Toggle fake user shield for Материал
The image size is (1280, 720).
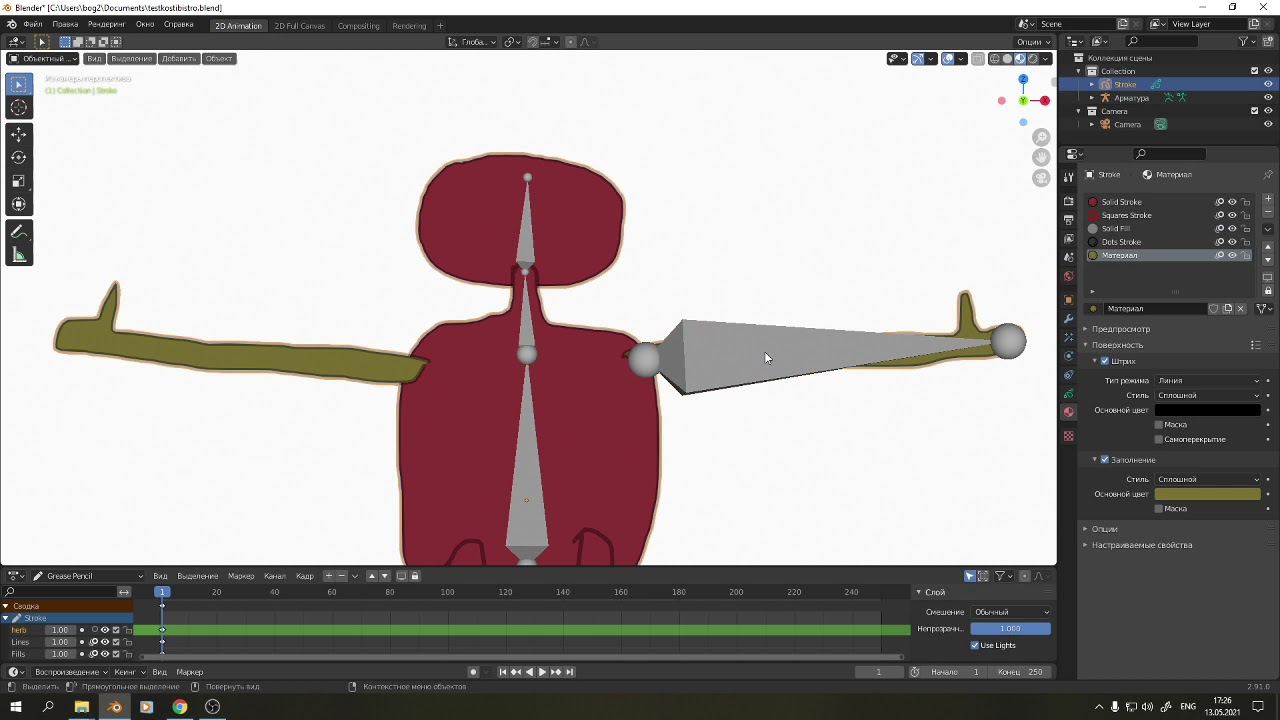tap(1214, 309)
